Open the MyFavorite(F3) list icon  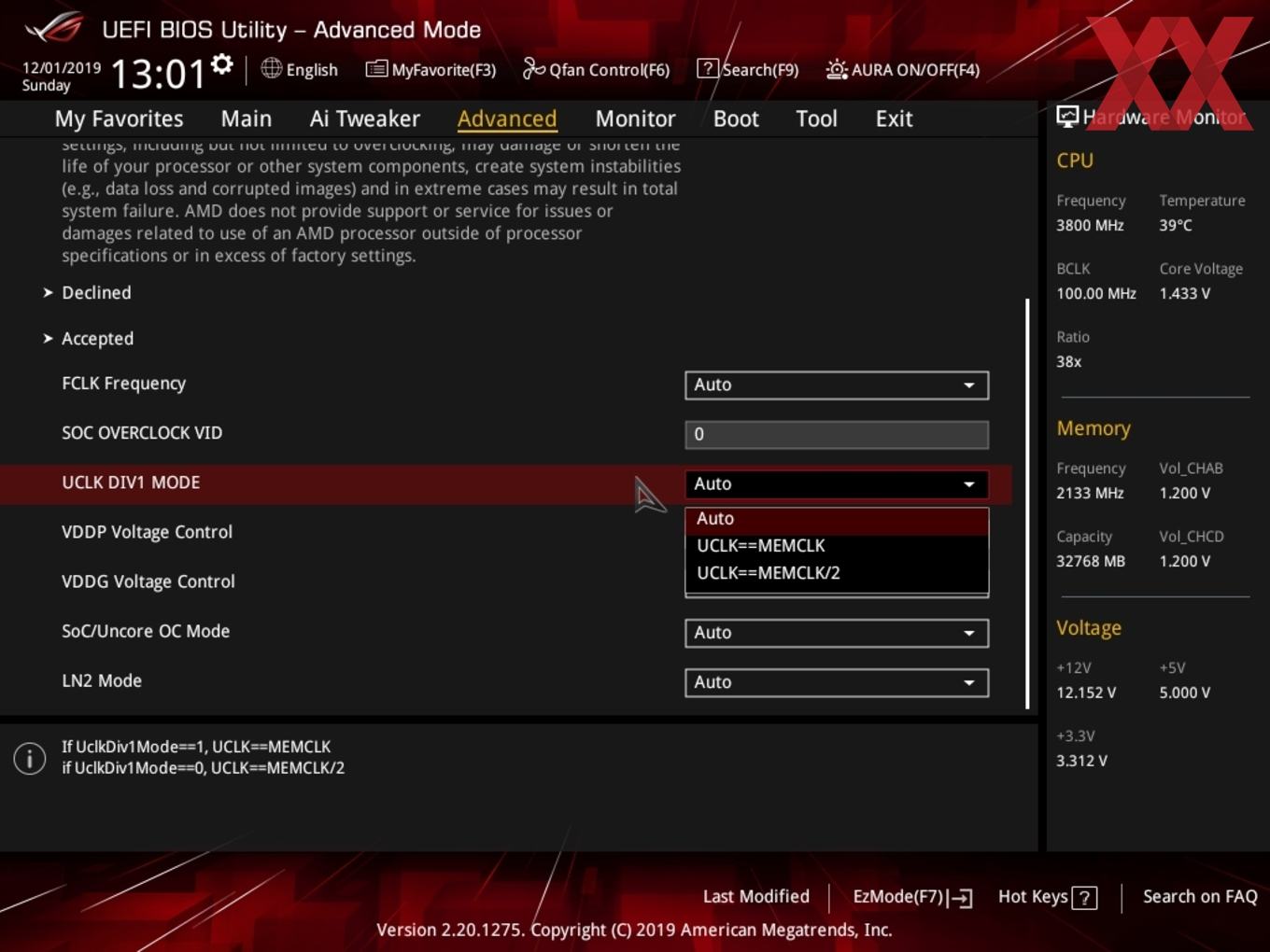click(x=376, y=69)
